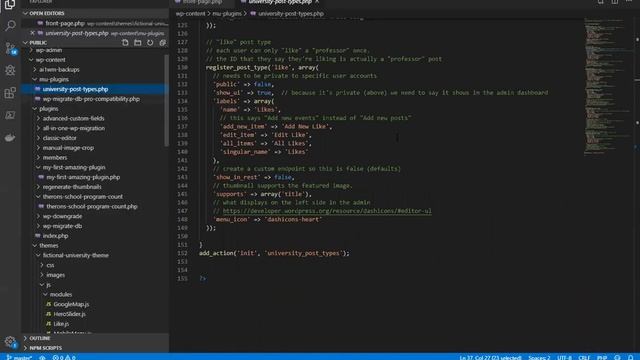Click the PHP language mode indicator
This screenshot has height=360, width=640.
coord(602,357)
